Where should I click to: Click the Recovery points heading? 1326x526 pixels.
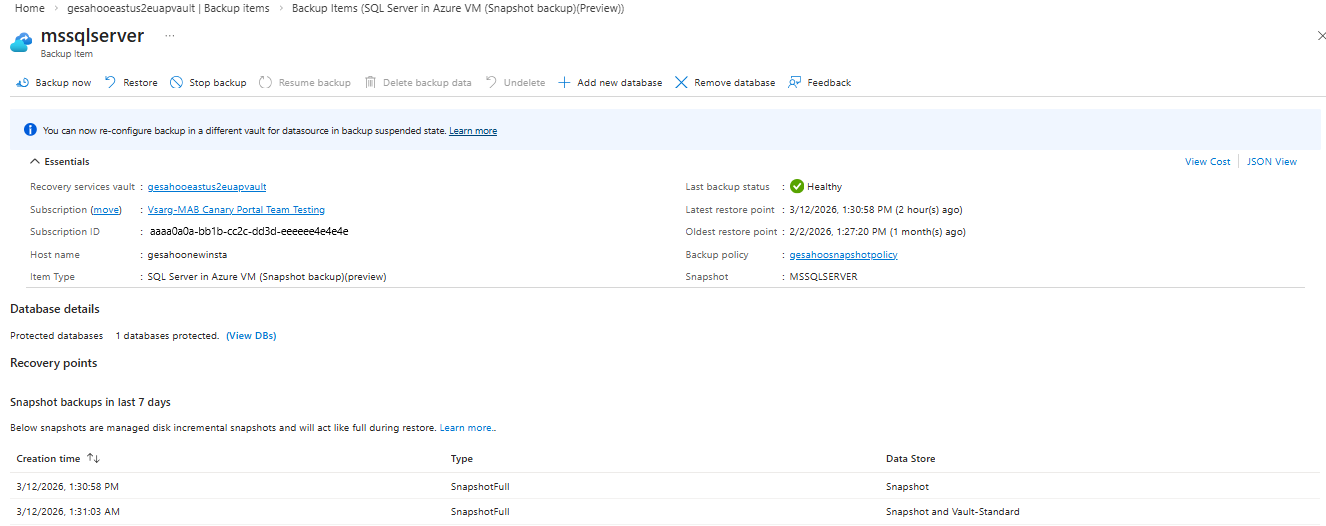[x=54, y=363]
